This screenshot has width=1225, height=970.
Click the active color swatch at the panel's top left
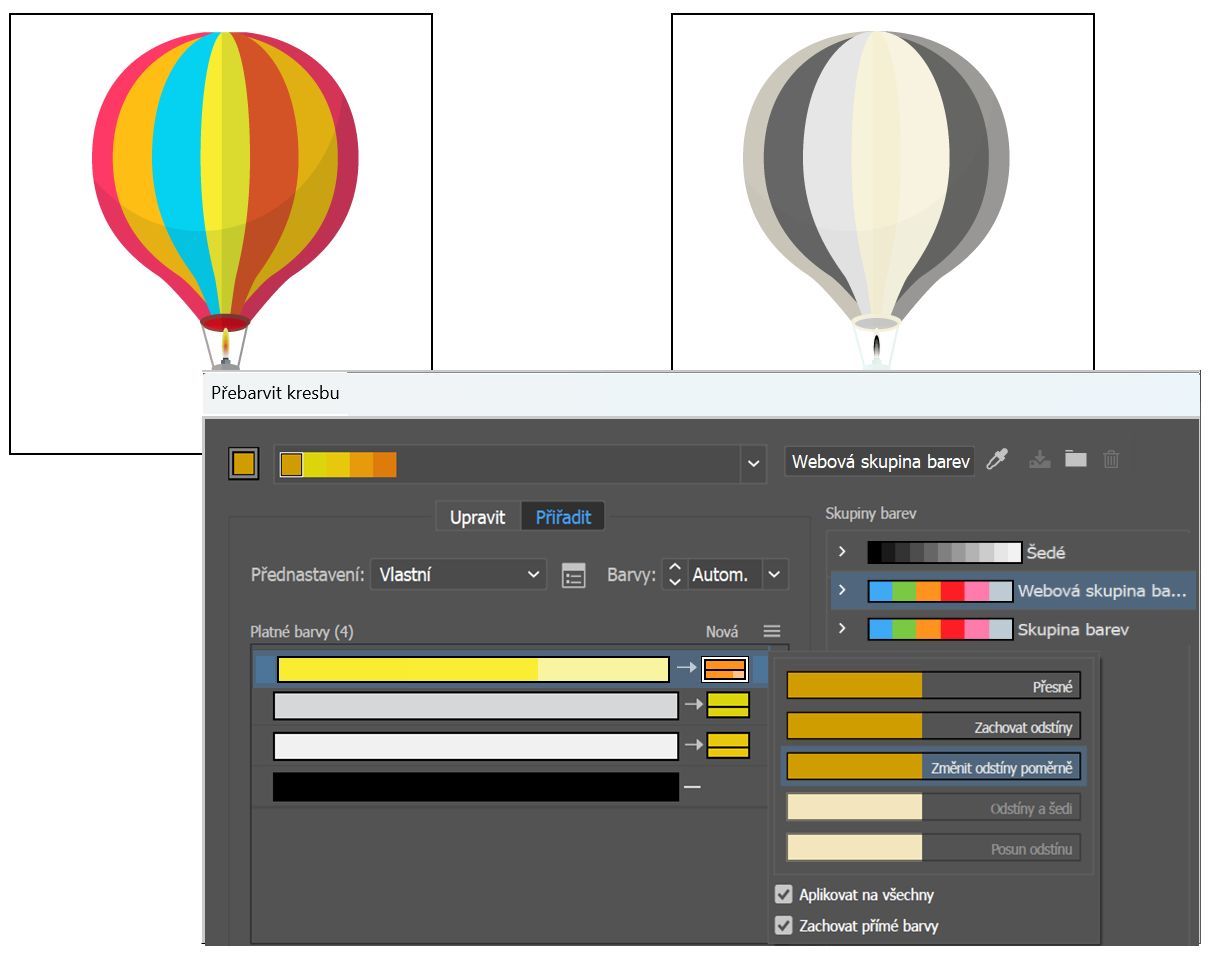[244, 464]
